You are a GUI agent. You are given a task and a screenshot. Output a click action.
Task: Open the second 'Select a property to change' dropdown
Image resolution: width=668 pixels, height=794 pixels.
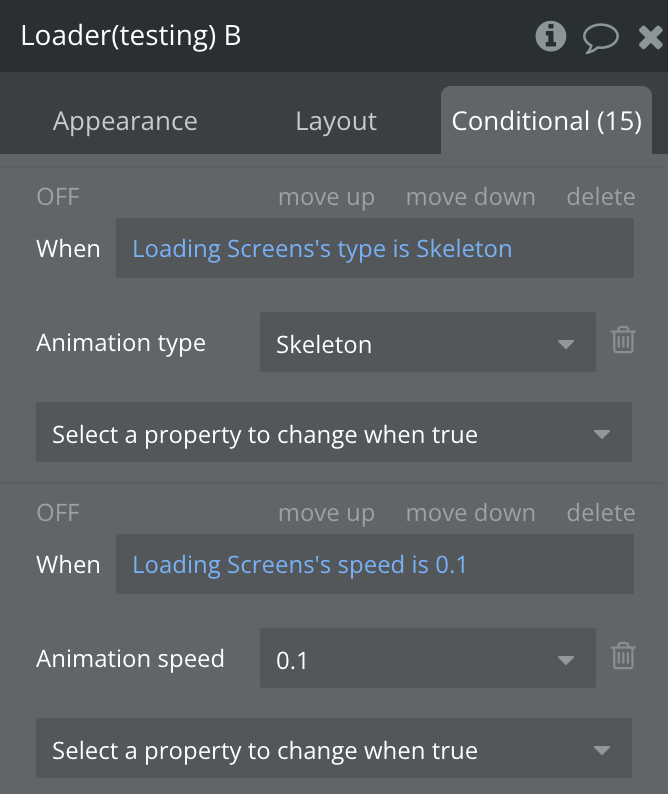tap(333, 751)
